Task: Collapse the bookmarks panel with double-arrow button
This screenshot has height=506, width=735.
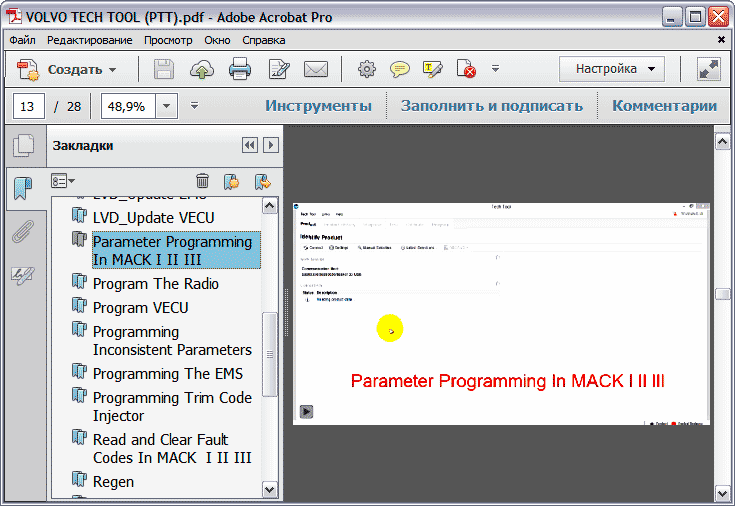Action: [250, 146]
